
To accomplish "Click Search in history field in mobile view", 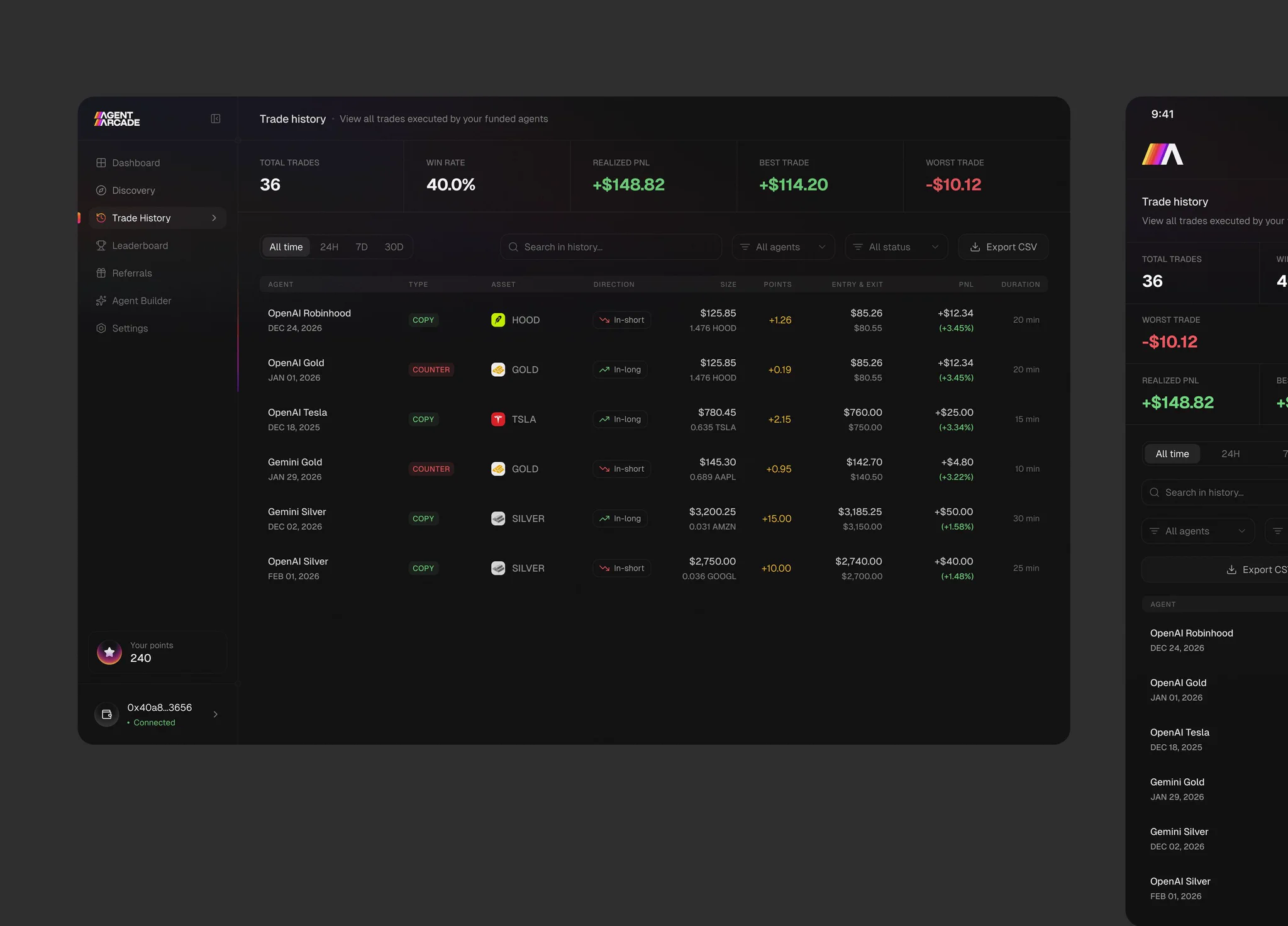I will [1214, 493].
